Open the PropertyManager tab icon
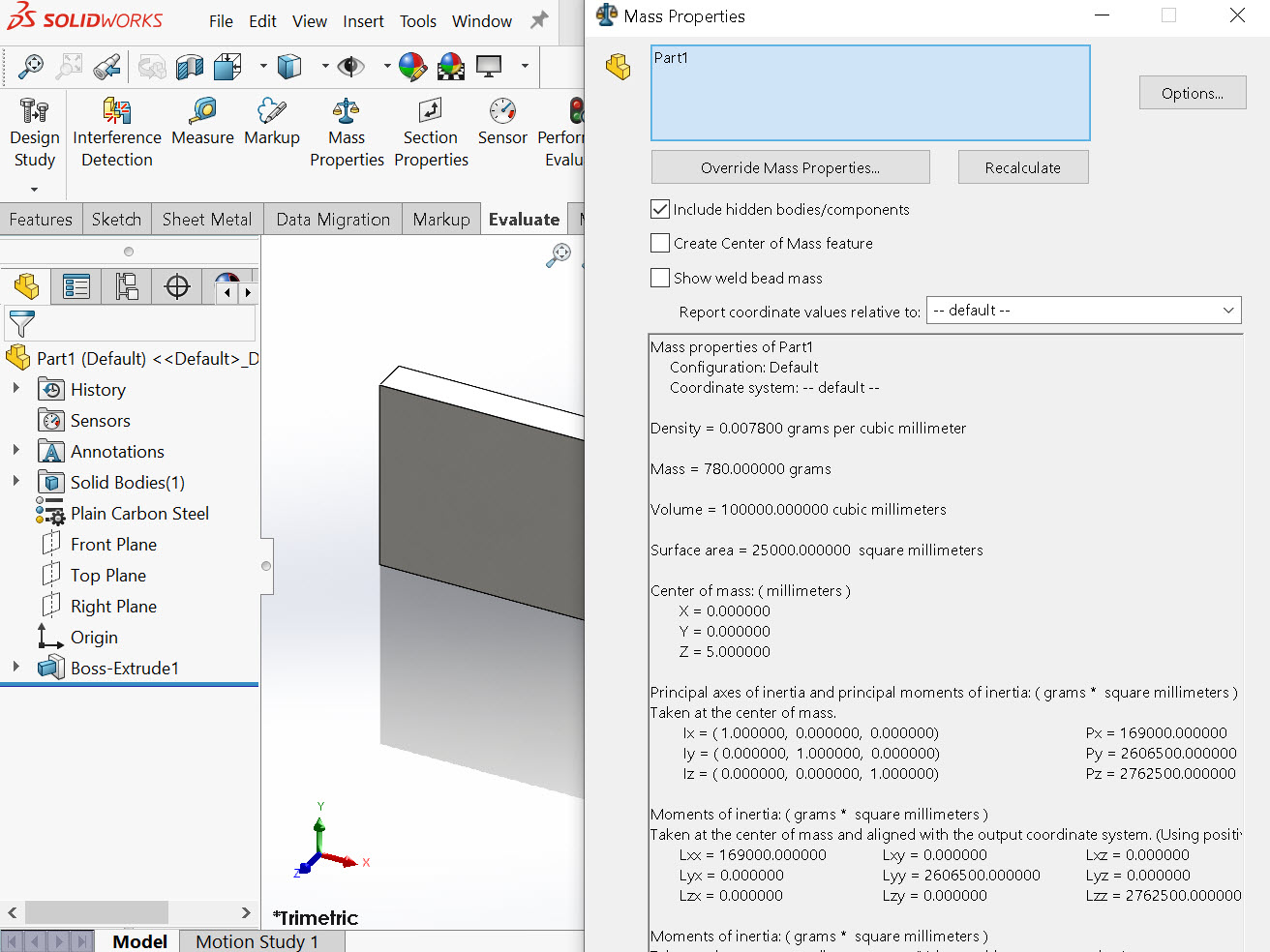The image size is (1270, 952). [x=76, y=287]
